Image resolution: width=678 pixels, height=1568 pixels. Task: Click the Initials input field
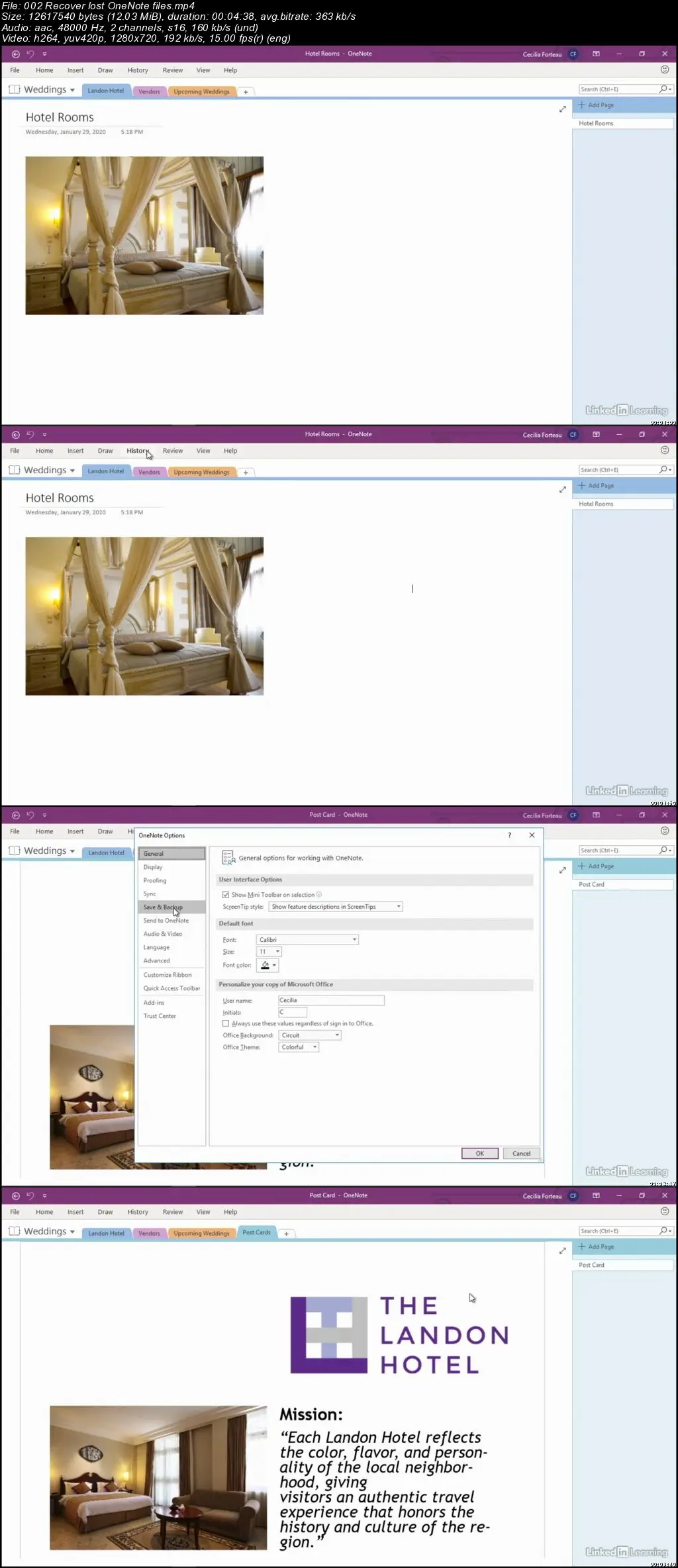coord(293,1012)
